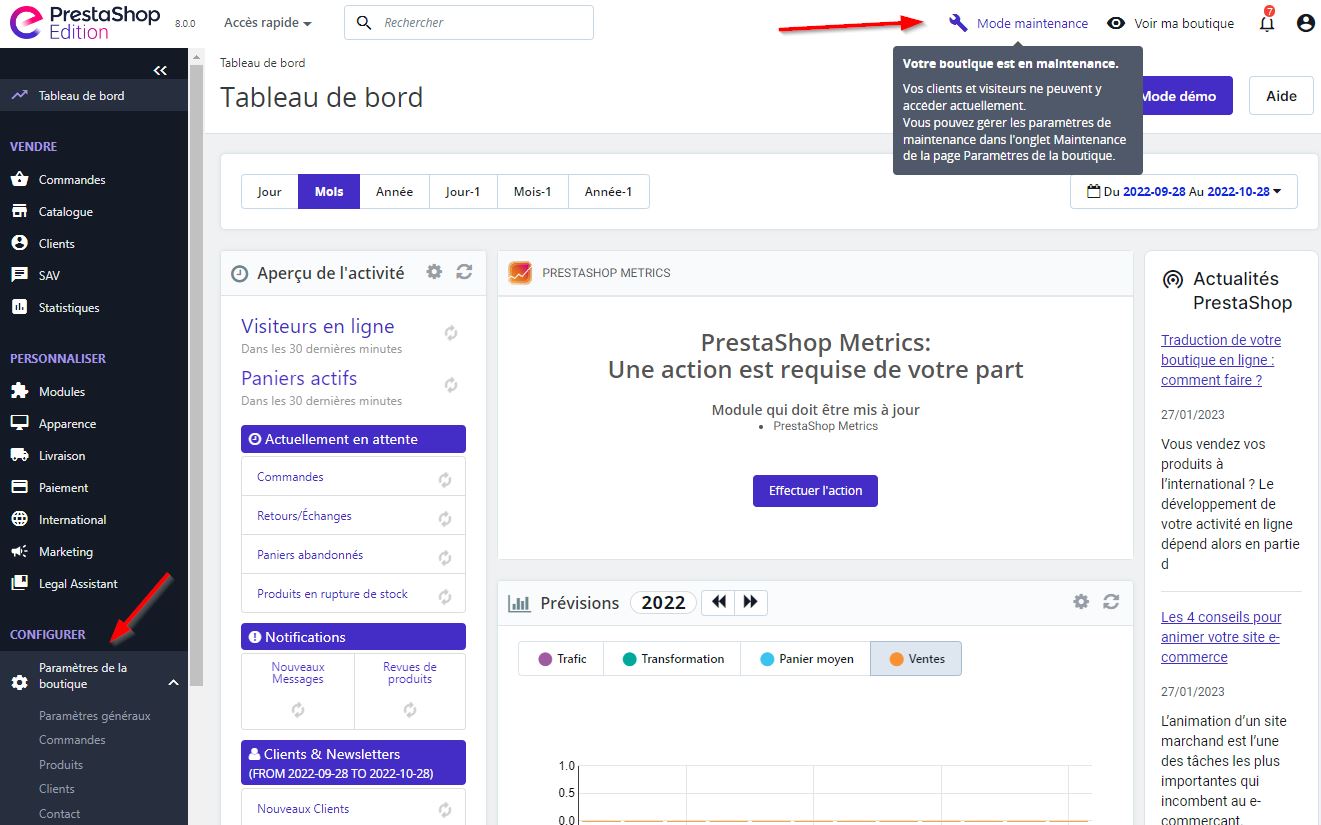Click the PrestaShop Edition logo
Viewport: 1321px width, 825px height.
click(84, 23)
